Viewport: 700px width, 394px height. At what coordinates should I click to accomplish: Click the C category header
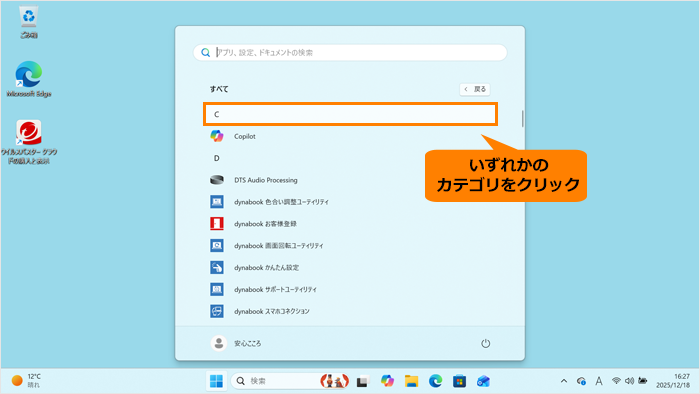[x=350, y=114]
